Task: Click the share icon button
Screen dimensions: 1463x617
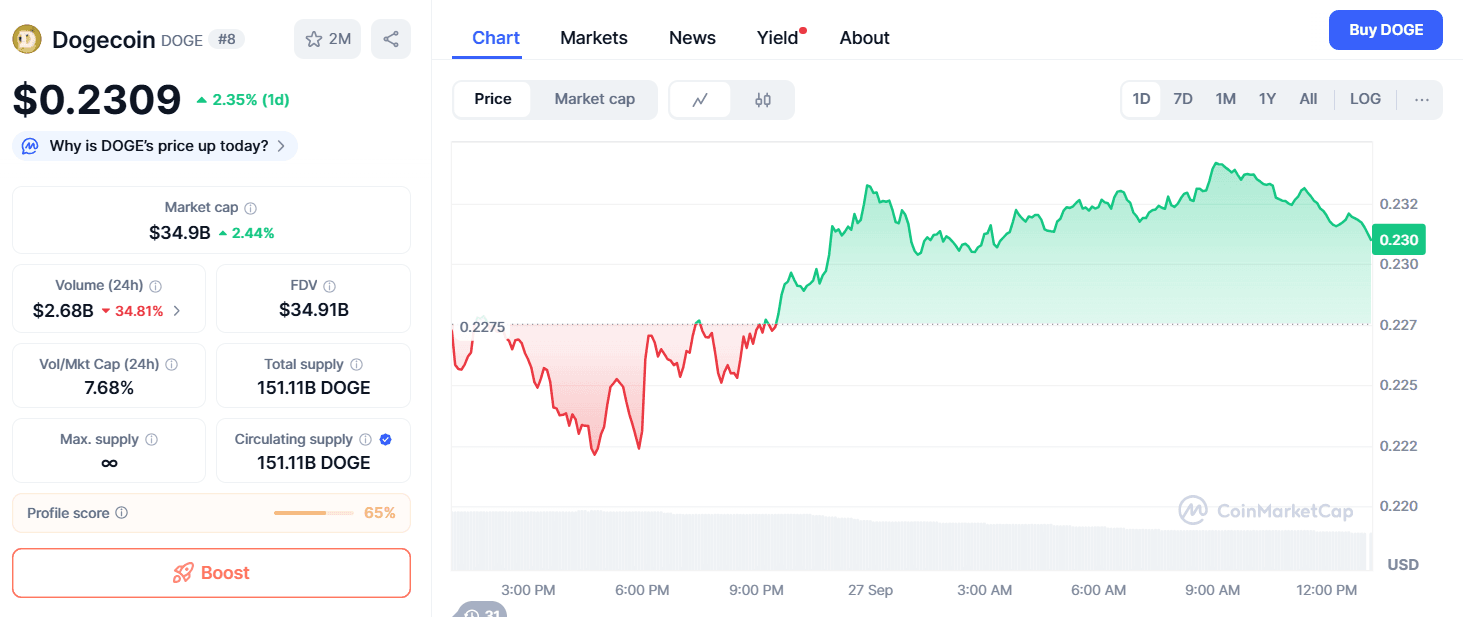Action: (x=391, y=39)
